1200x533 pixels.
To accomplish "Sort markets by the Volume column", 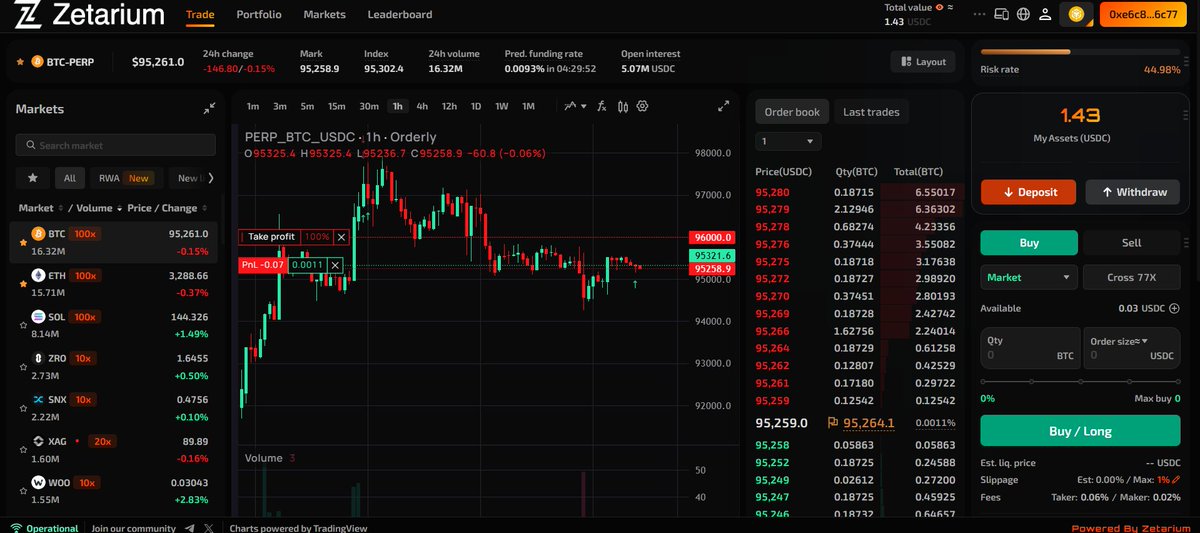I will click(x=98, y=208).
